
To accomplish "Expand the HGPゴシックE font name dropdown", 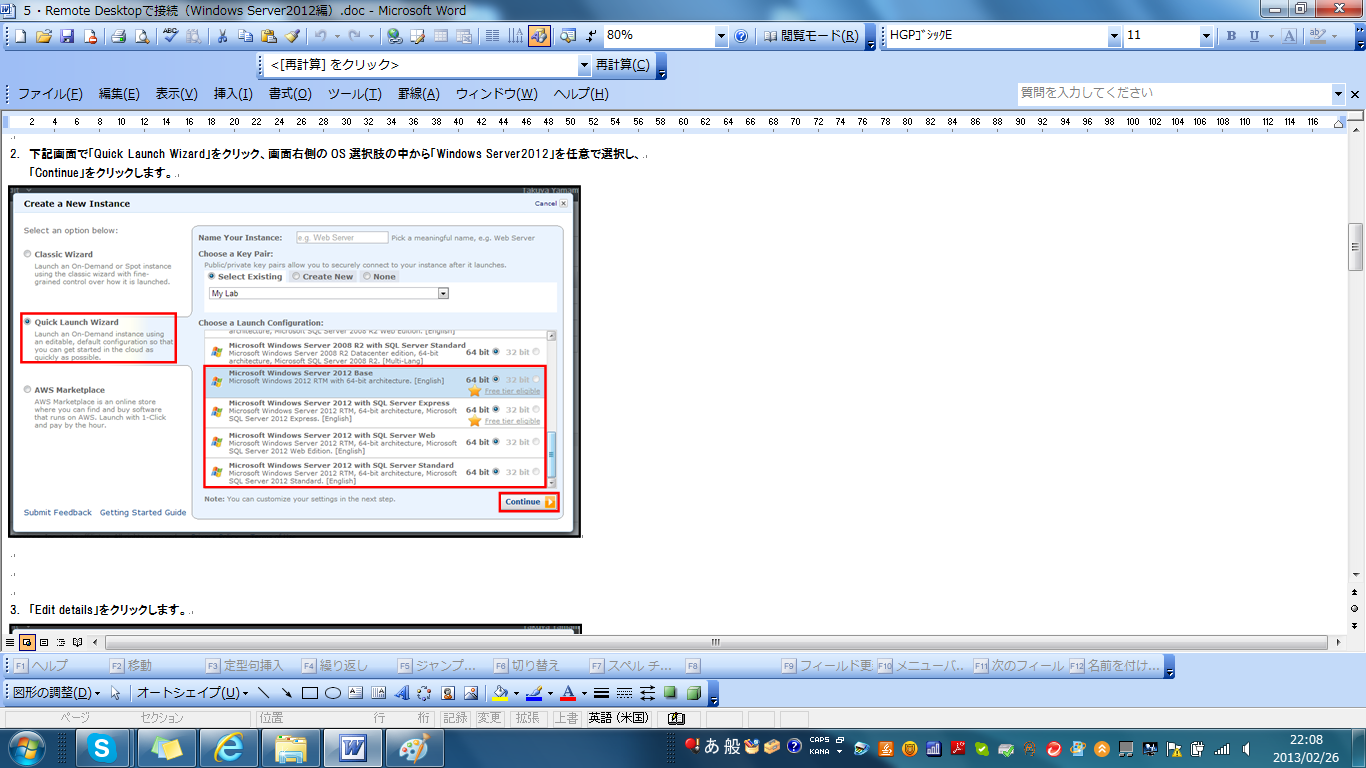I will click(1114, 36).
